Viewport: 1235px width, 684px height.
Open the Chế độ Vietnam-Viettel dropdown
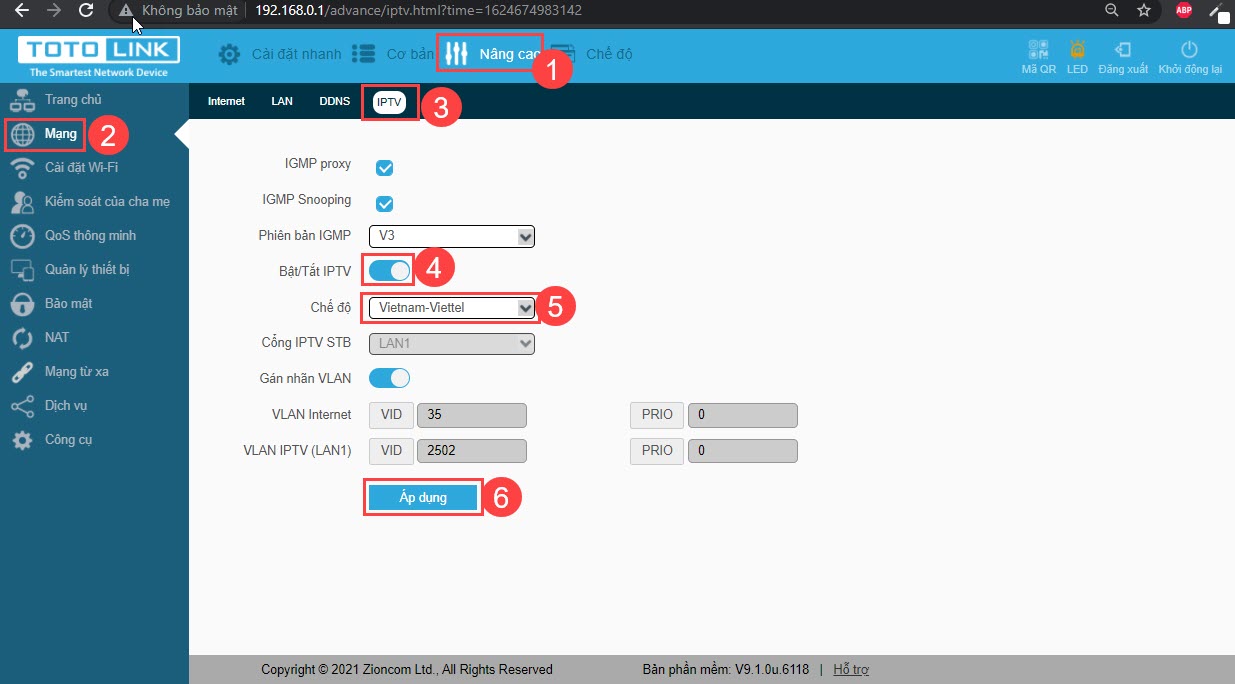click(x=452, y=308)
